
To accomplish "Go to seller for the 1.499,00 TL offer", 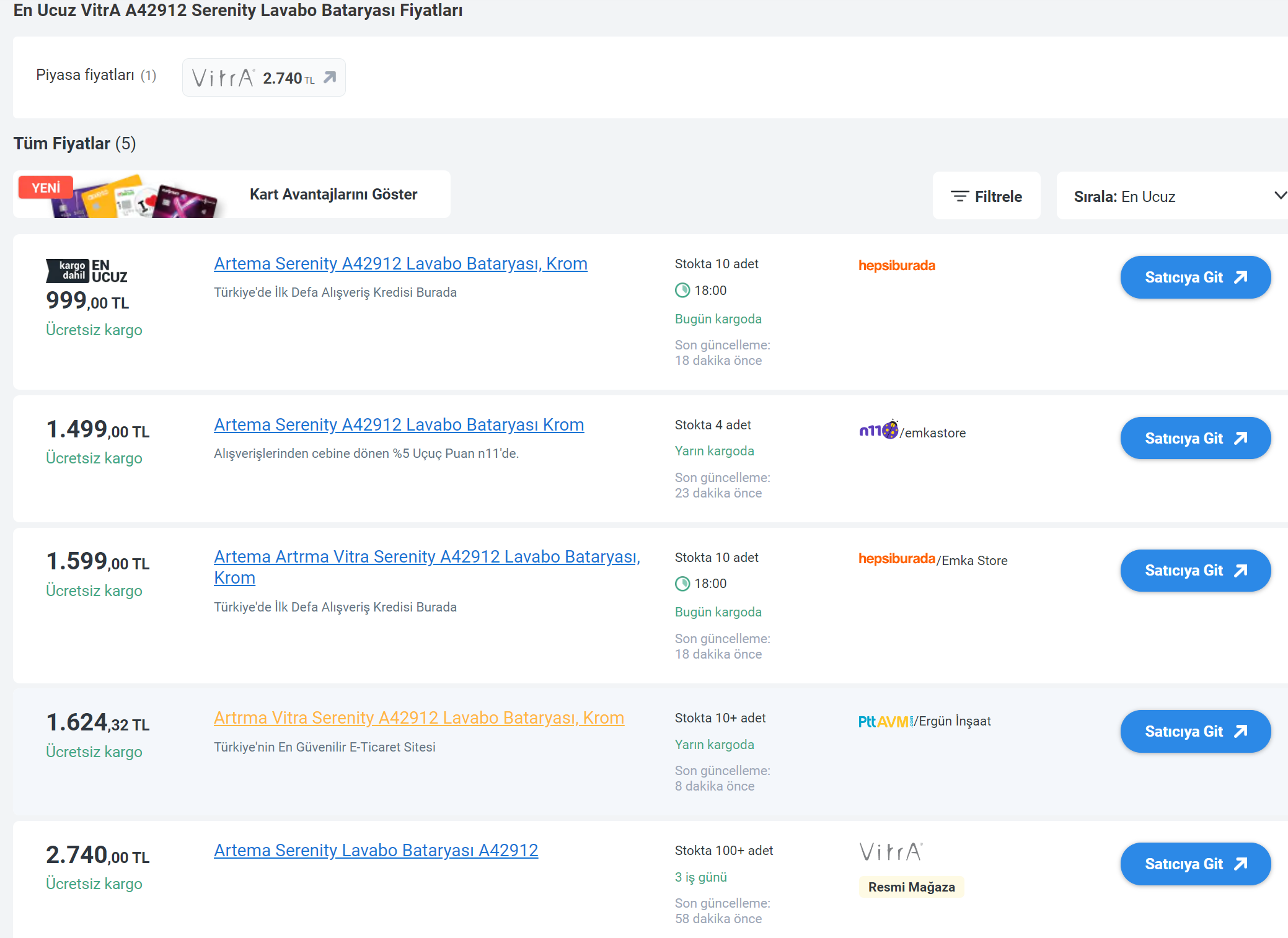I will tap(1195, 438).
